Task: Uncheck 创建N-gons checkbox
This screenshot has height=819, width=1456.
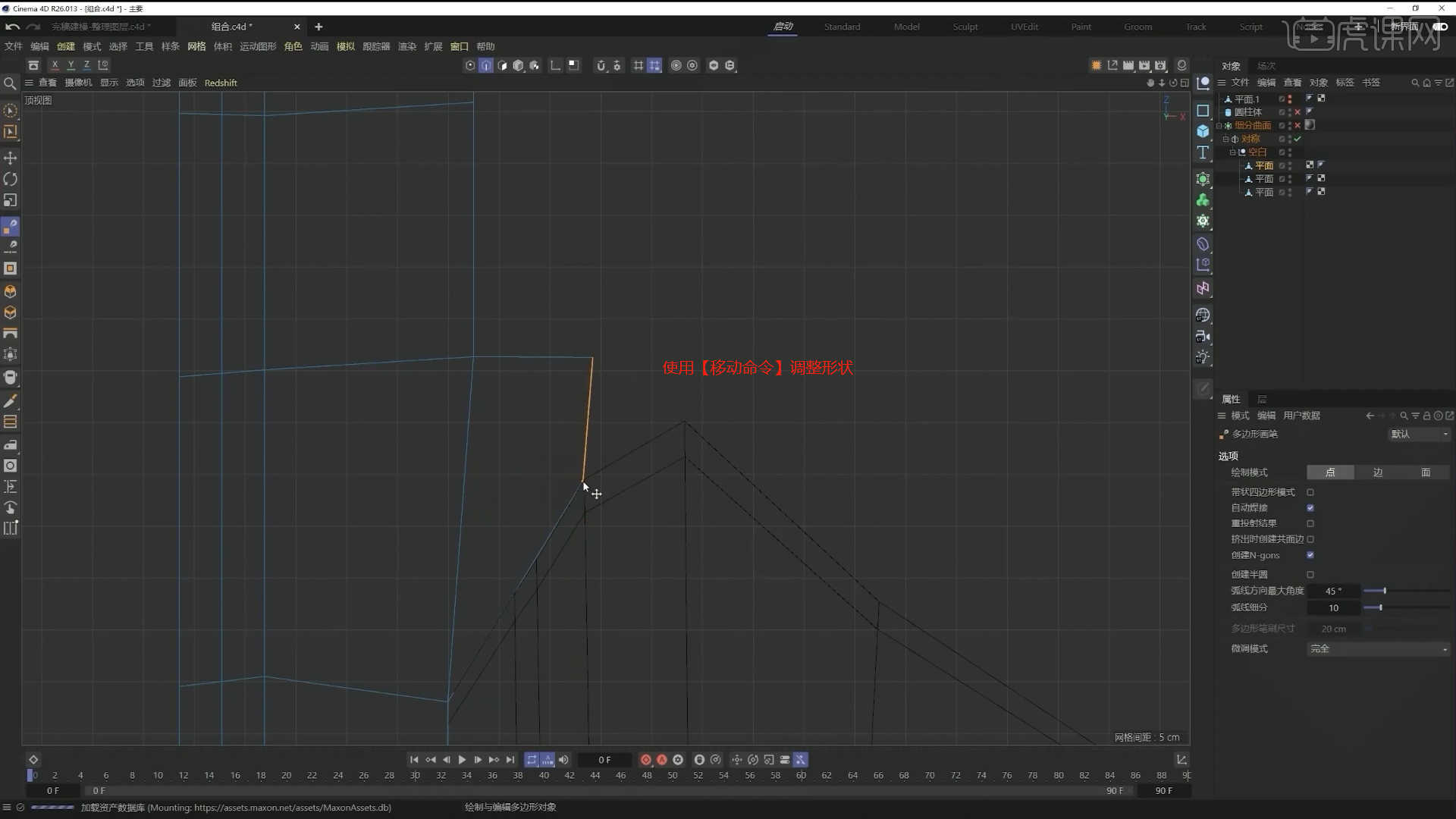Action: 1310,555
